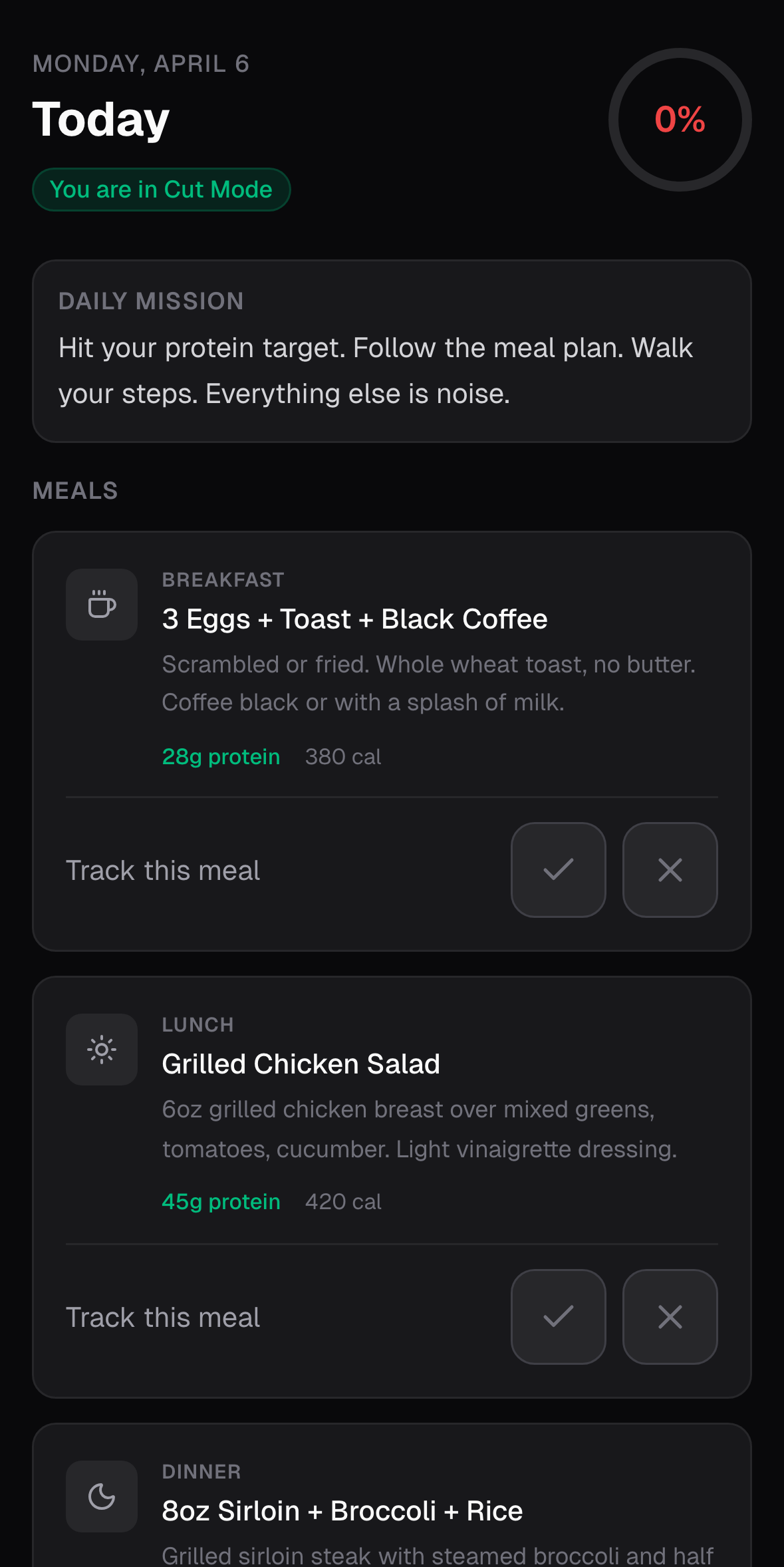The image size is (784, 1567).
Task: Open the Daily Mission card
Action: click(392, 351)
